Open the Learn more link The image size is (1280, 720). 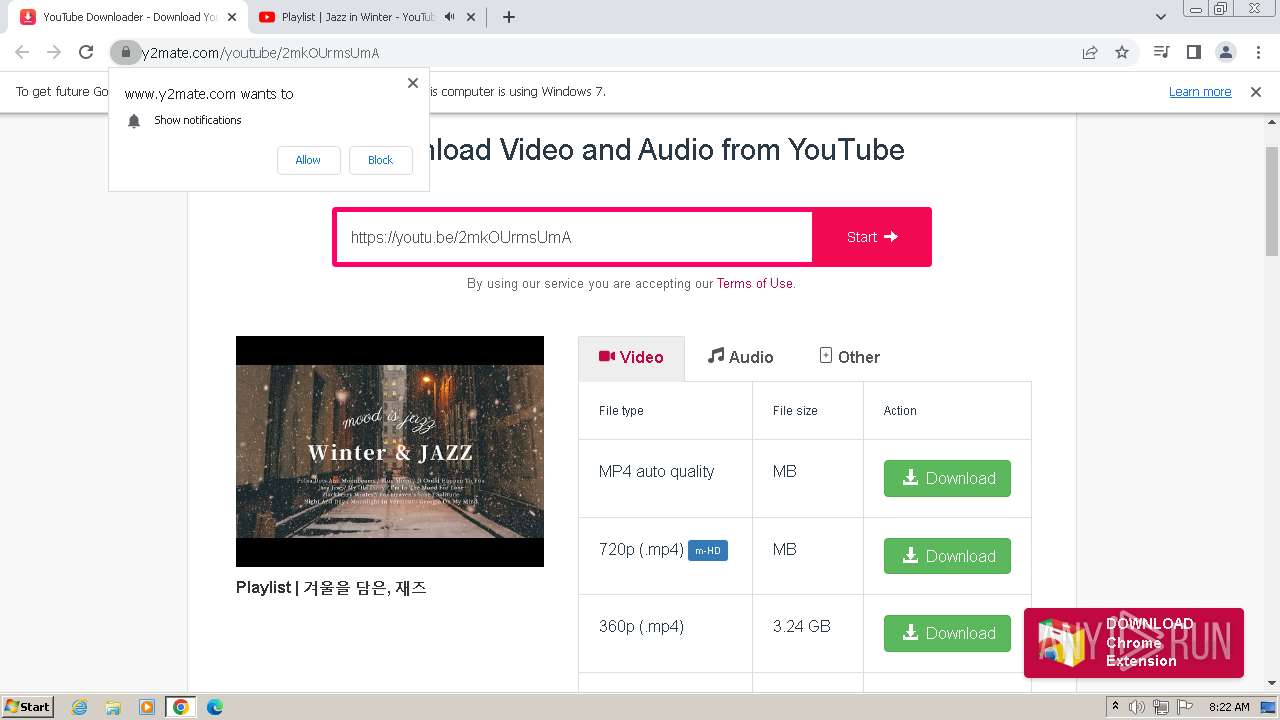coord(1200,91)
